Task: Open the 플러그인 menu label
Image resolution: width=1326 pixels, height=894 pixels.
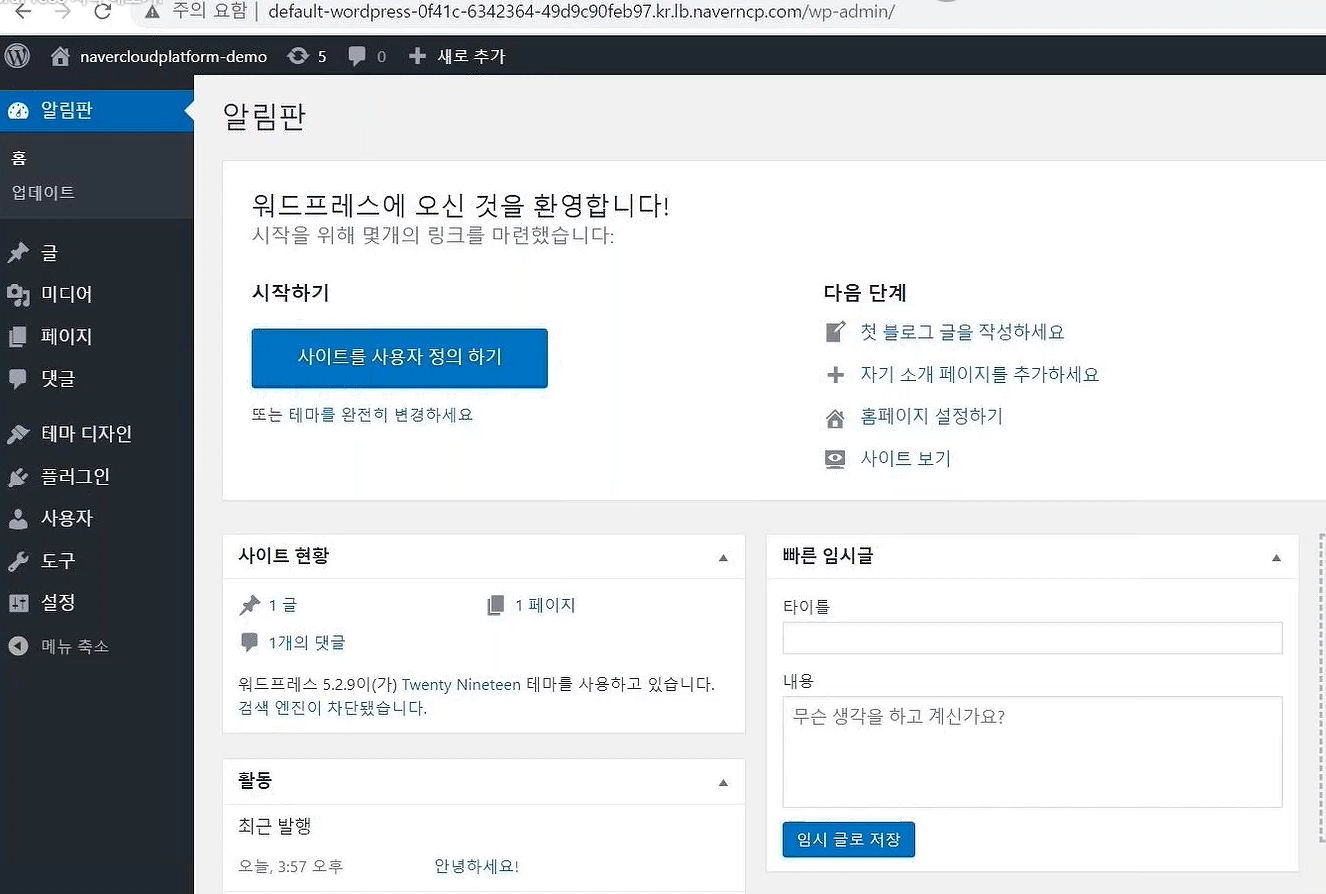Action: [75, 477]
